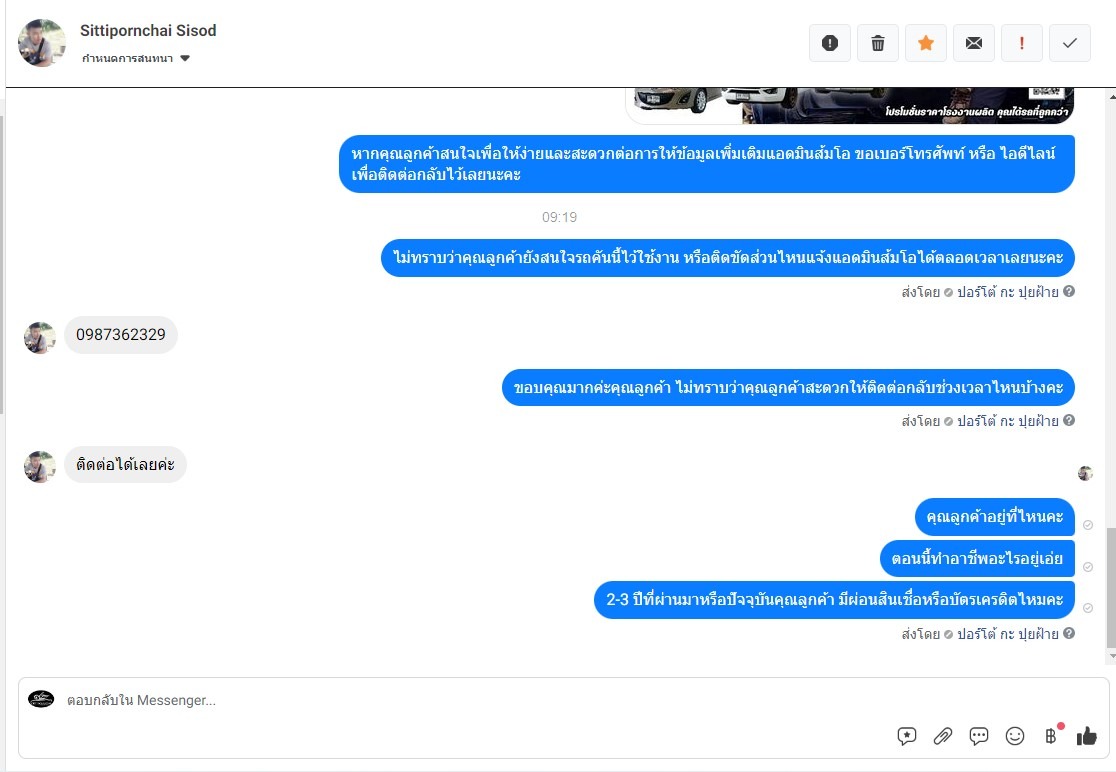Send a thumbs-up like
1116x772 pixels.
pos(1087,736)
